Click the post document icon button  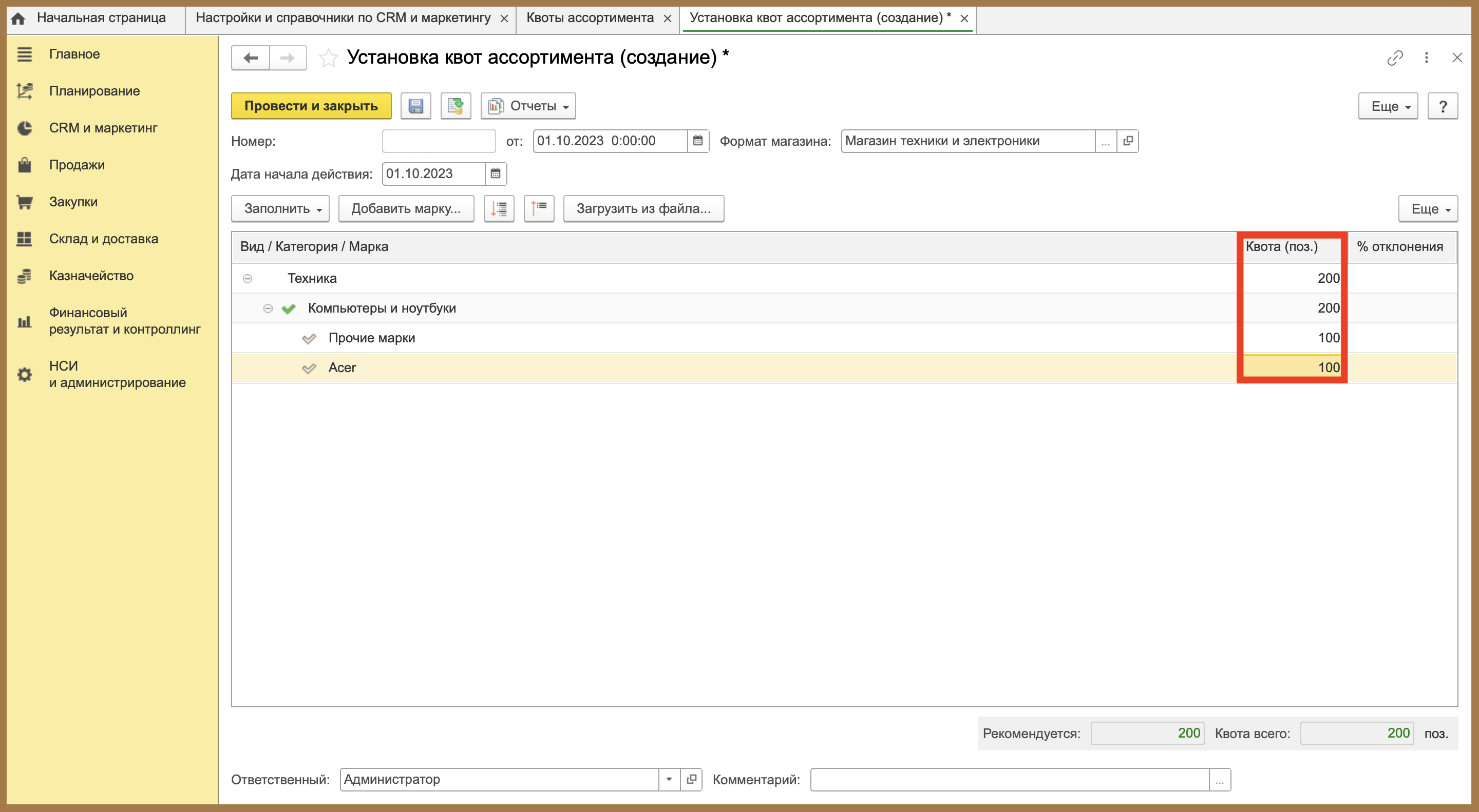[456, 106]
